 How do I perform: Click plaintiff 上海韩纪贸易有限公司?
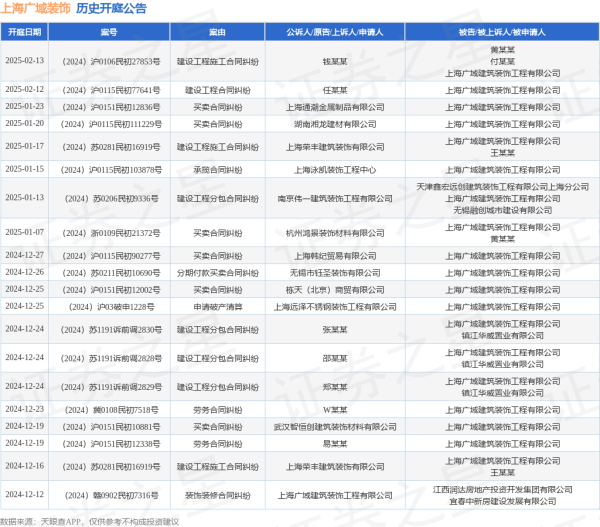tap(335, 256)
